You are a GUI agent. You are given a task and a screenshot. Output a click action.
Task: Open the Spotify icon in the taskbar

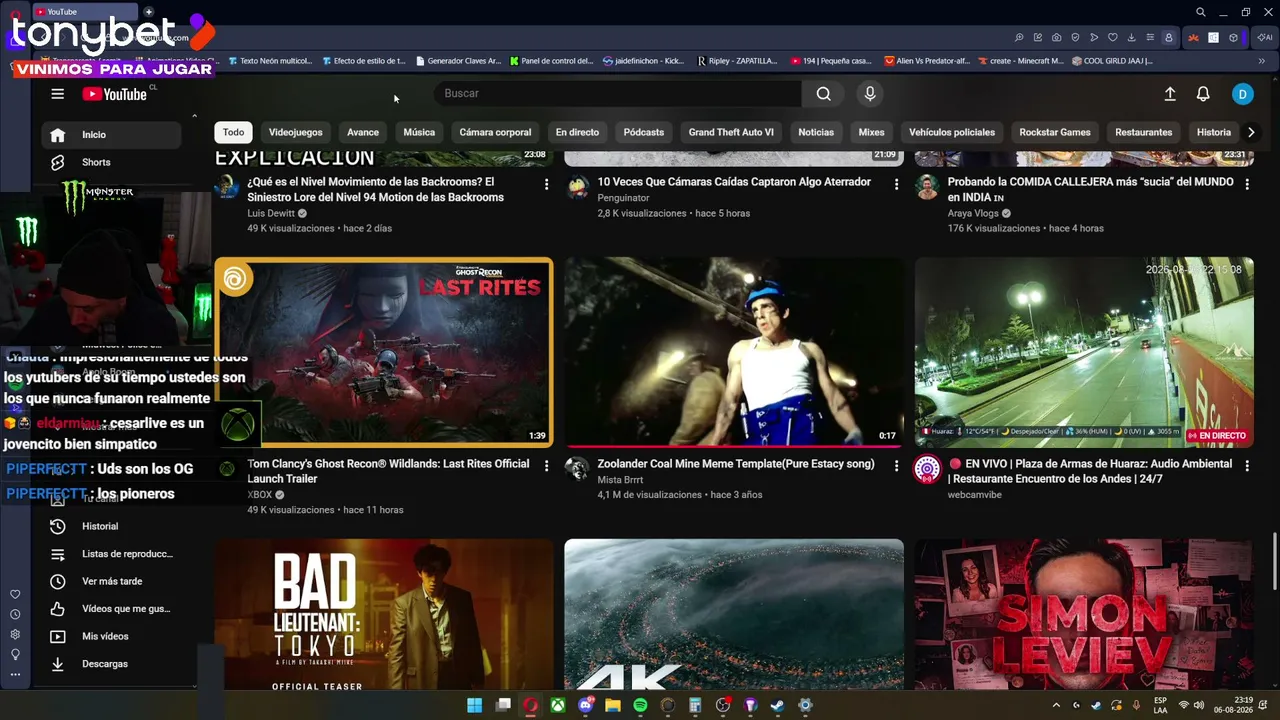point(640,705)
